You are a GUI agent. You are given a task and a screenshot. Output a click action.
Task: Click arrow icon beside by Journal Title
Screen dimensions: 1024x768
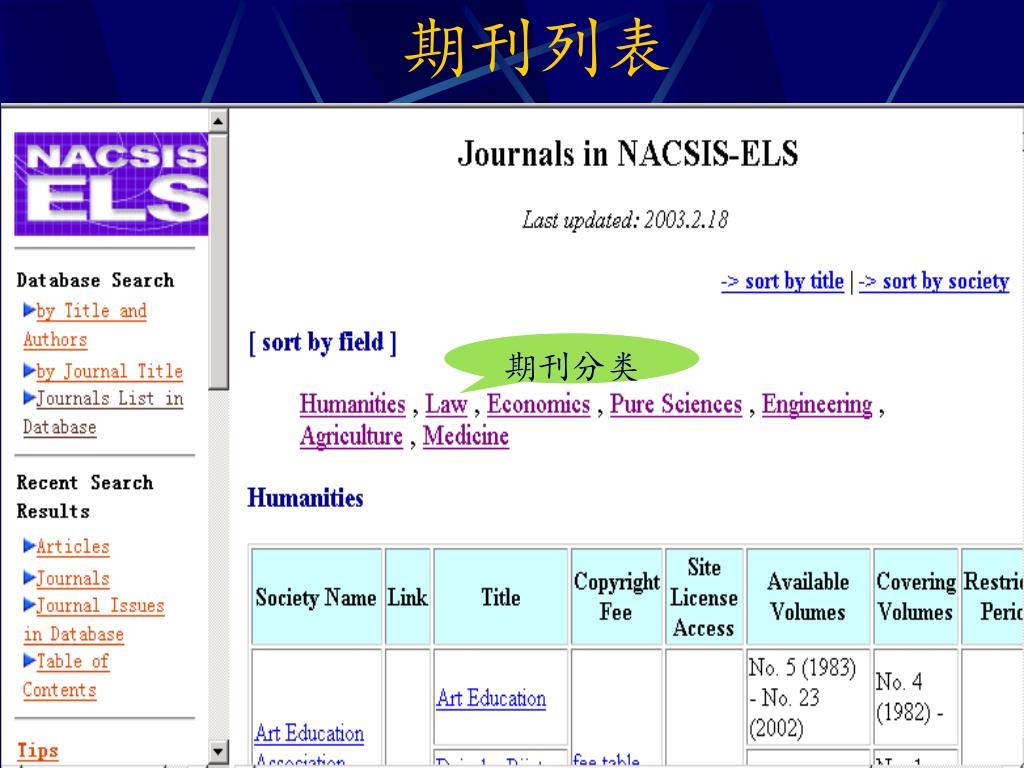(x=29, y=370)
